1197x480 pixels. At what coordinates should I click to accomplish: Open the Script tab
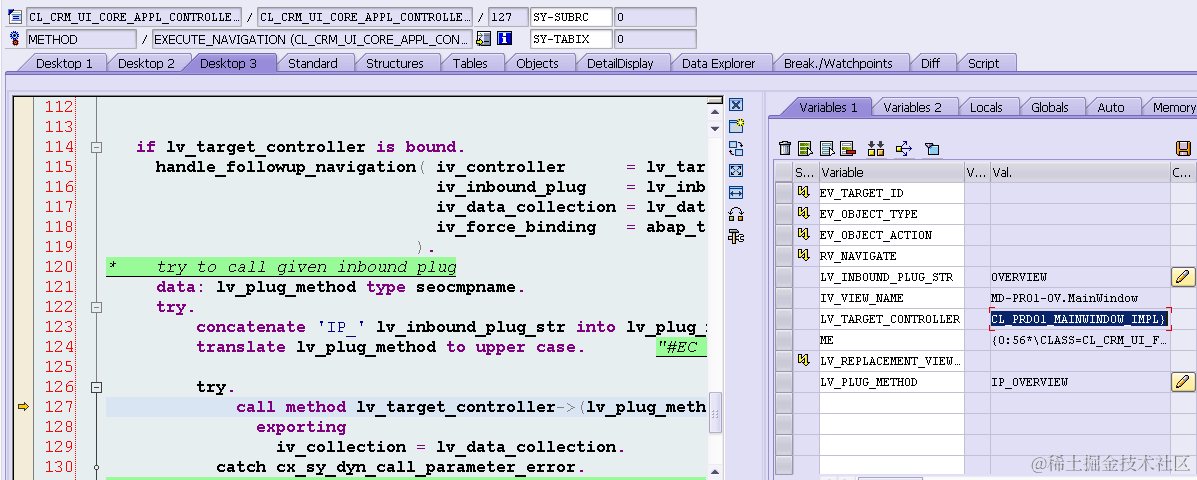[x=983, y=63]
